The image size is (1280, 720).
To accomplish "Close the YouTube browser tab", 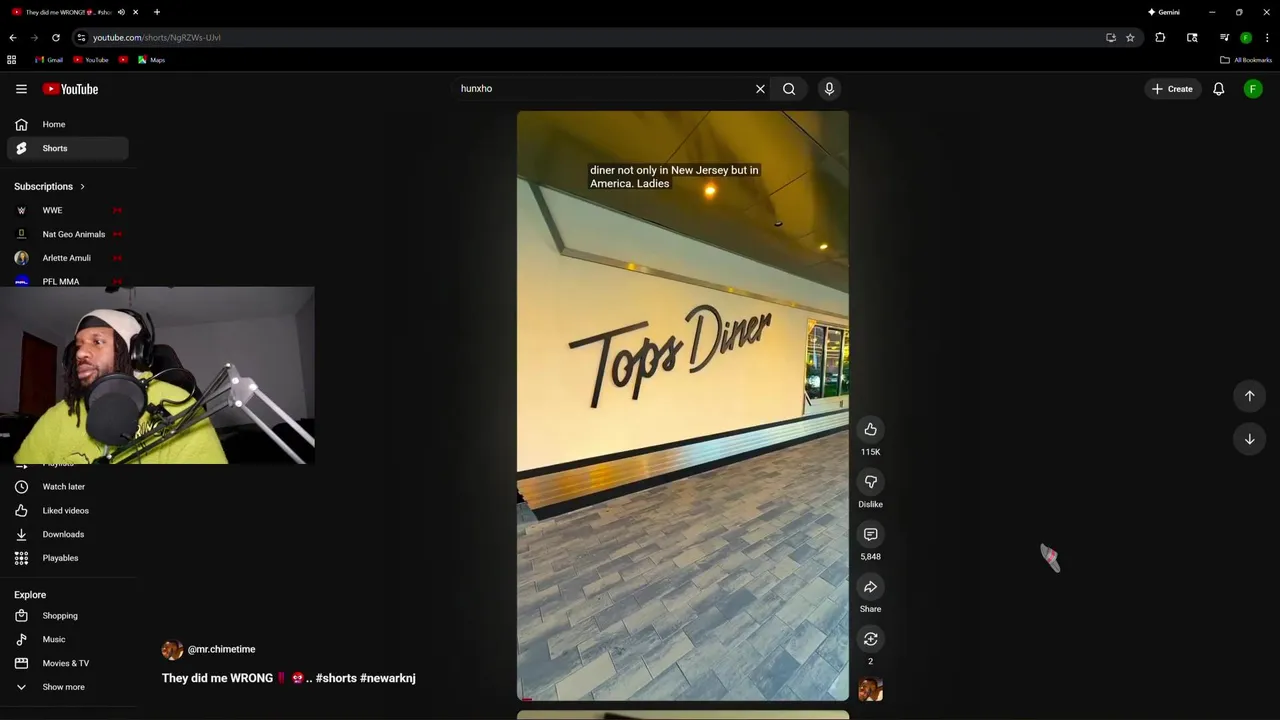I will point(135,12).
